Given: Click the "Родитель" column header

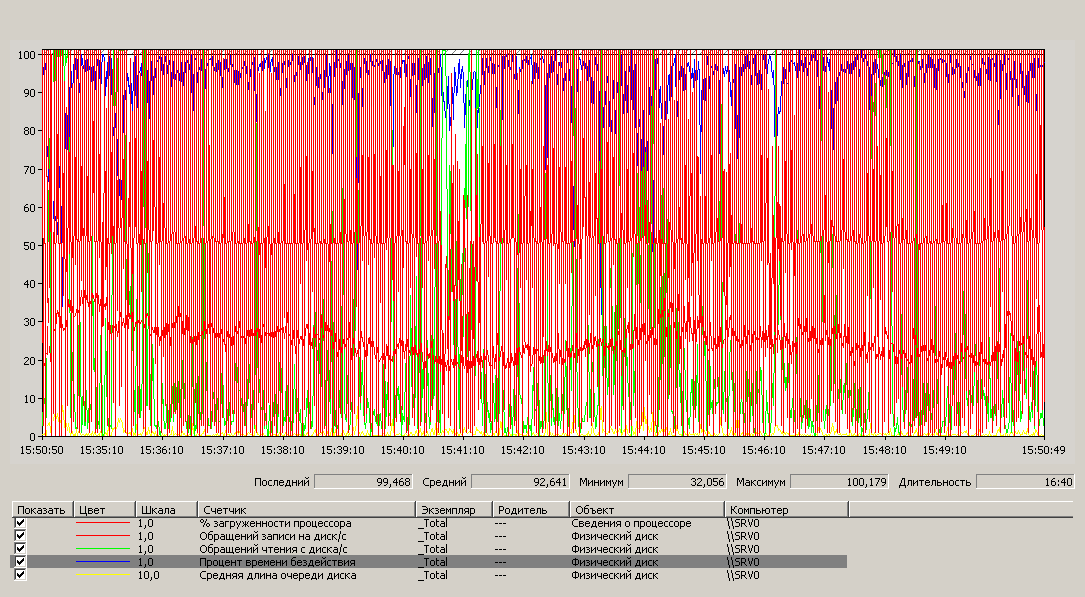Looking at the screenshot, I should pos(530,510).
